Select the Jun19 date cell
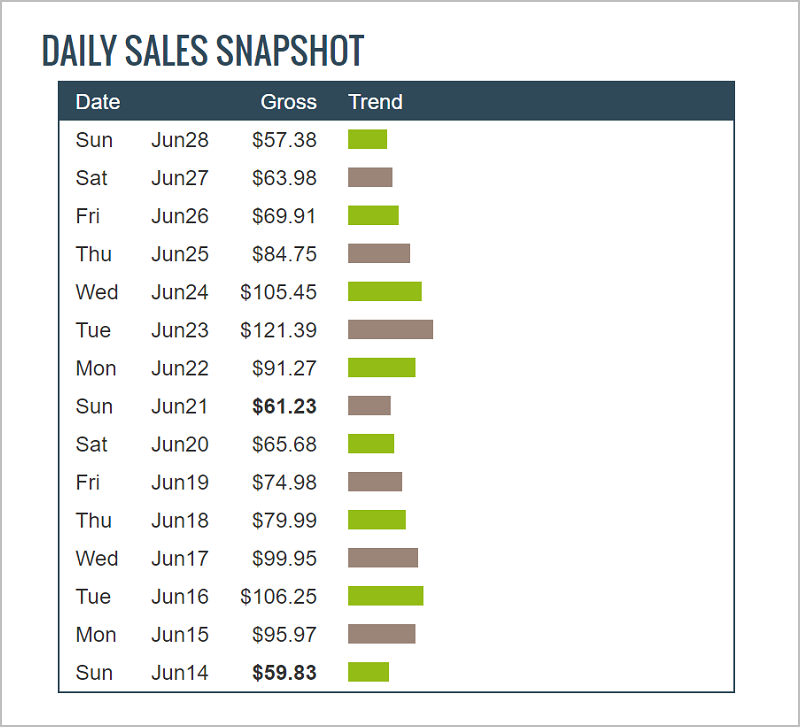800x727 pixels. click(x=180, y=482)
